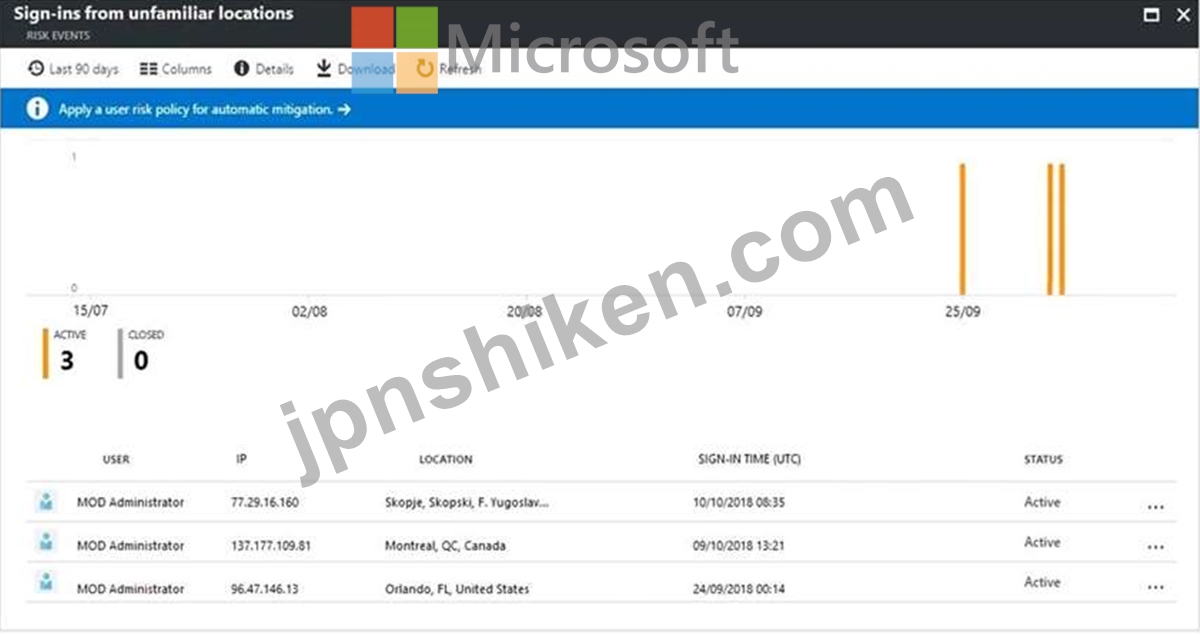Screen dimensions: 1200x635
Task: Sort by the LOCATION column header
Action: [446, 460]
